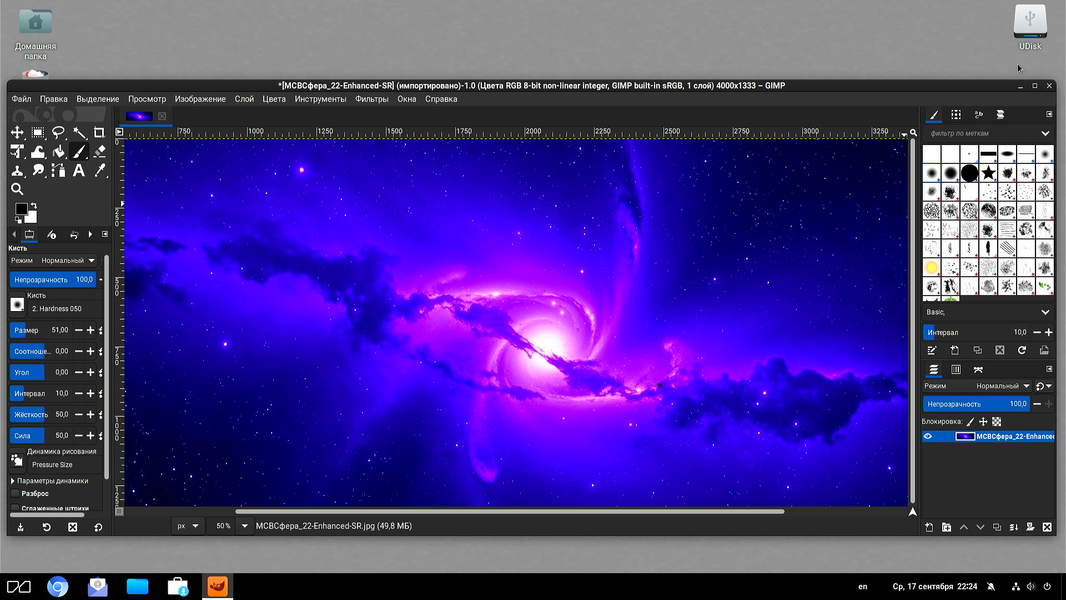Expand Параметры динамики section

click(x=12, y=481)
